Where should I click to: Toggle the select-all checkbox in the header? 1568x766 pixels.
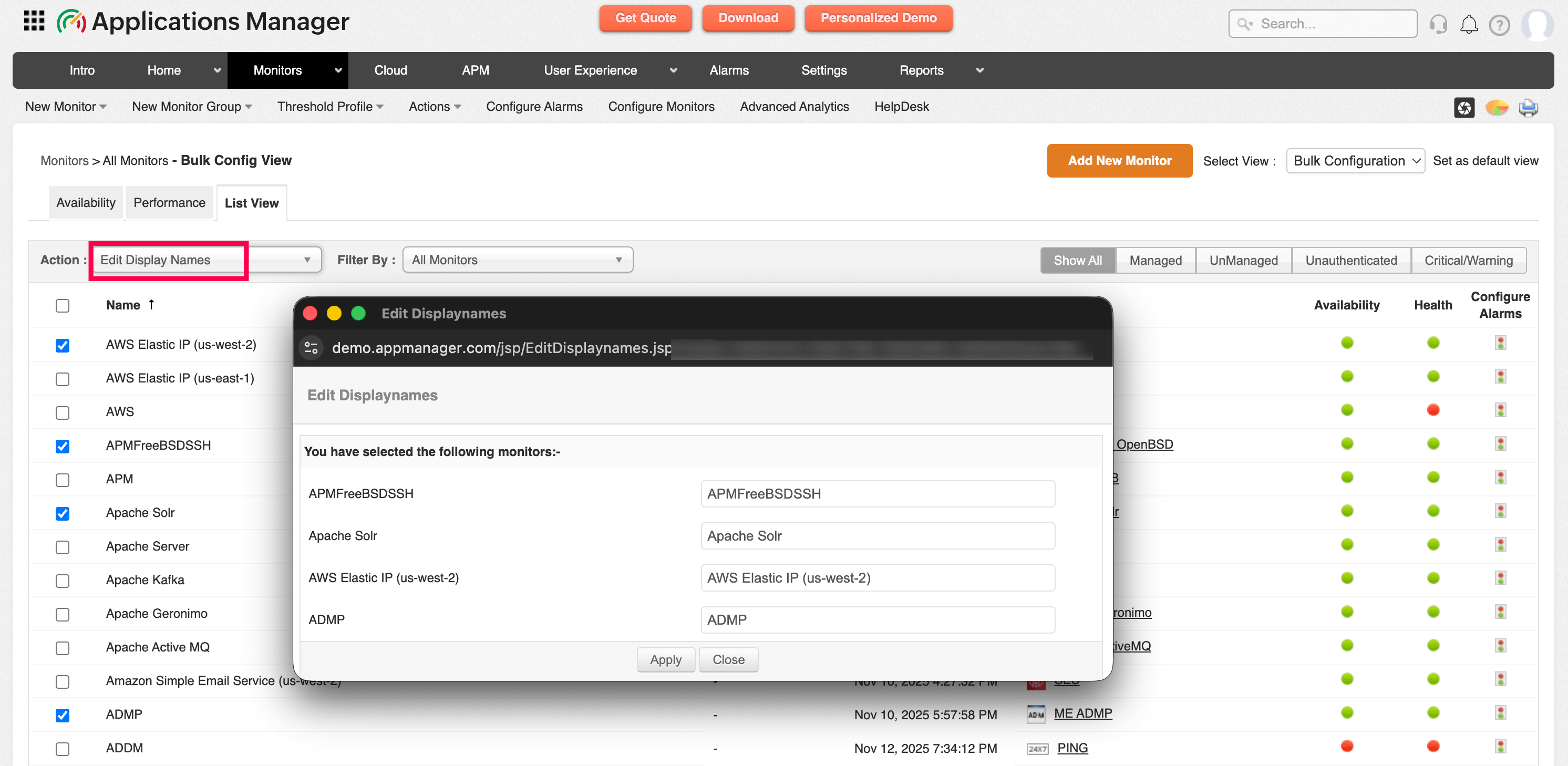pos(62,305)
